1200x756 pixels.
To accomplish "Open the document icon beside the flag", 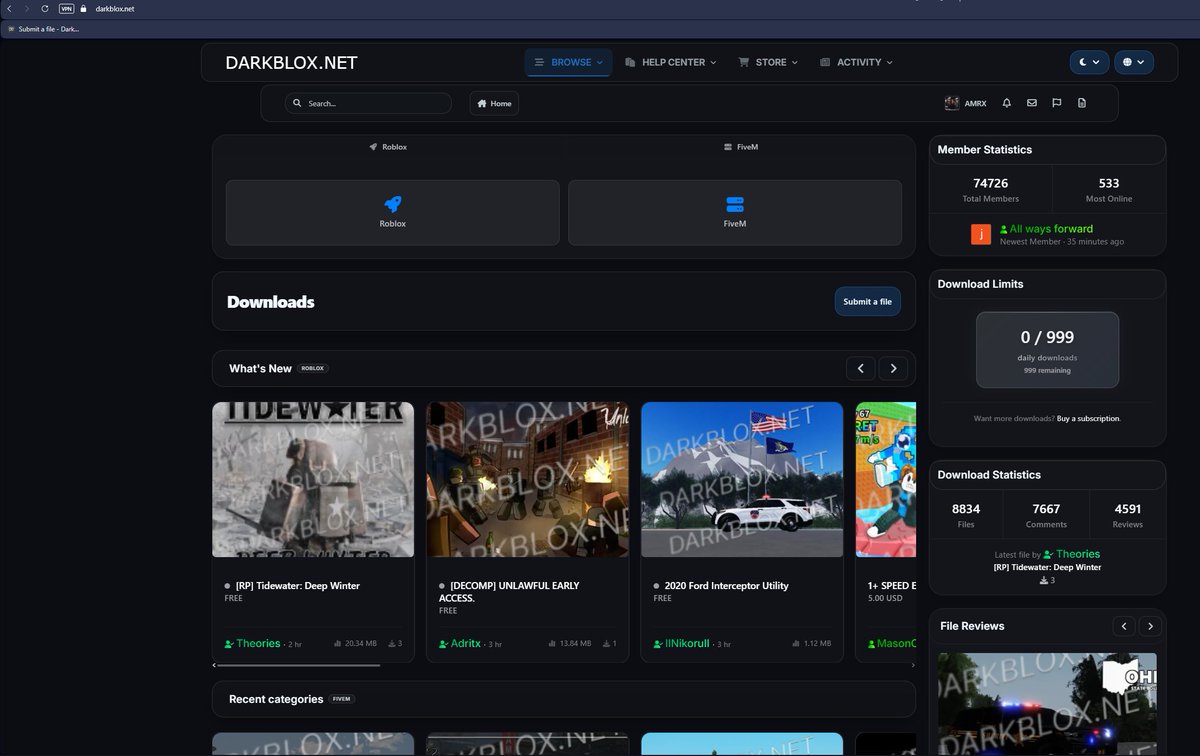I will click(x=1082, y=103).
